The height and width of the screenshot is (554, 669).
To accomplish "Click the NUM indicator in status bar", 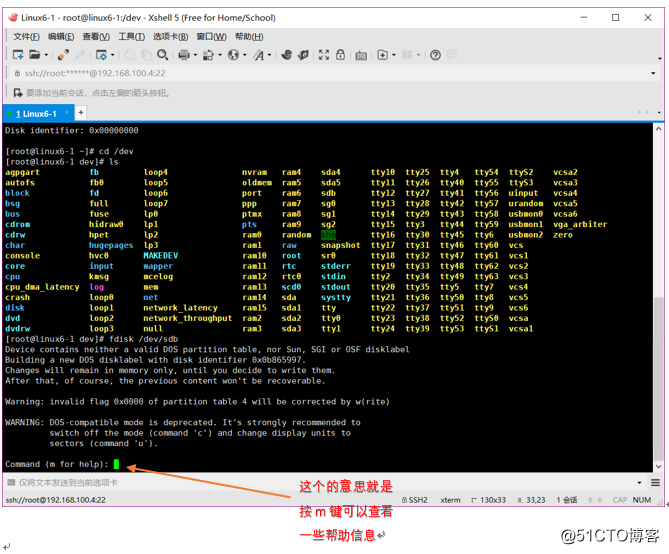I will [642, 500].
